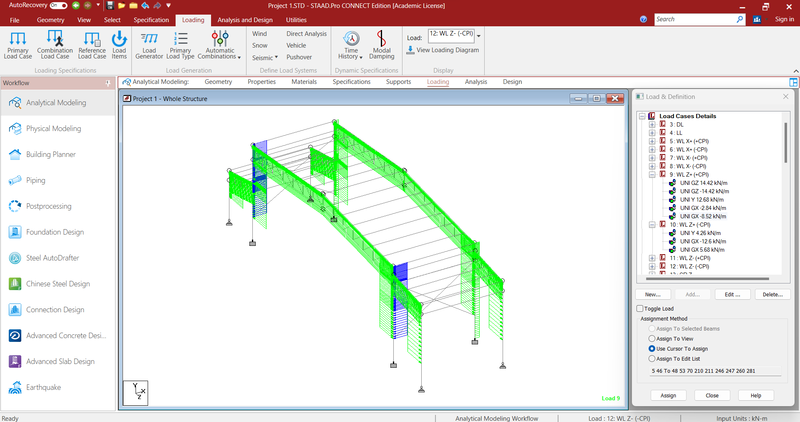Click the load tree horizontal scrollbar
The image size is (800, 422).
(x=707, y=279)
